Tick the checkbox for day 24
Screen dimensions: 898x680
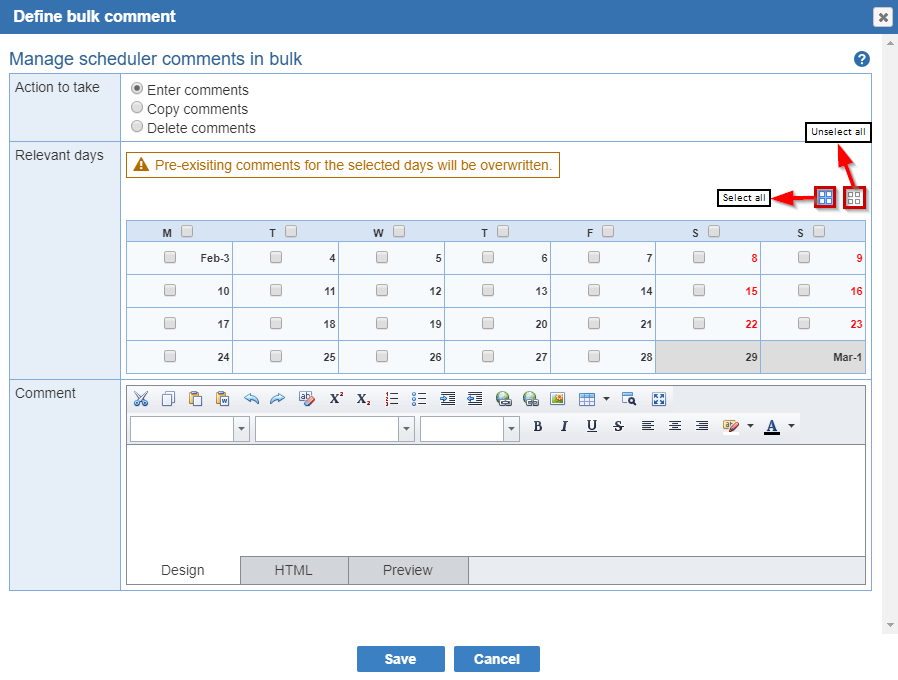(170, 356)
